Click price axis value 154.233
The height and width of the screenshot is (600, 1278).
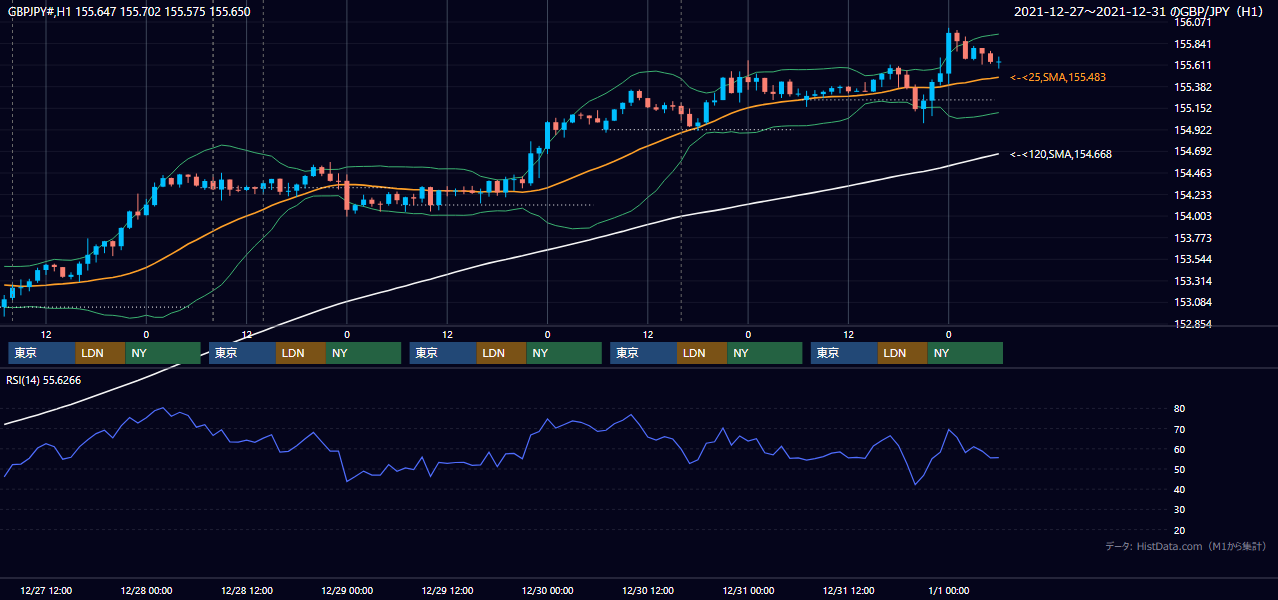[1193, 195]
